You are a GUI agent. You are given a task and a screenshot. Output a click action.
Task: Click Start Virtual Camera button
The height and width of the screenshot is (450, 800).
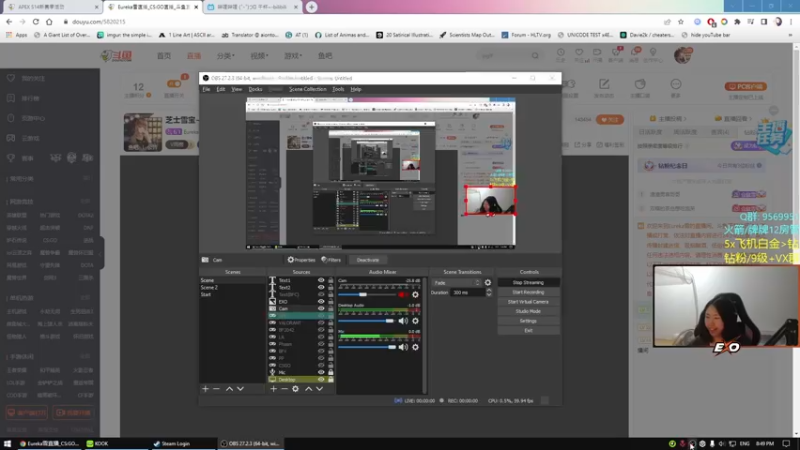click(x=528, y=302)
